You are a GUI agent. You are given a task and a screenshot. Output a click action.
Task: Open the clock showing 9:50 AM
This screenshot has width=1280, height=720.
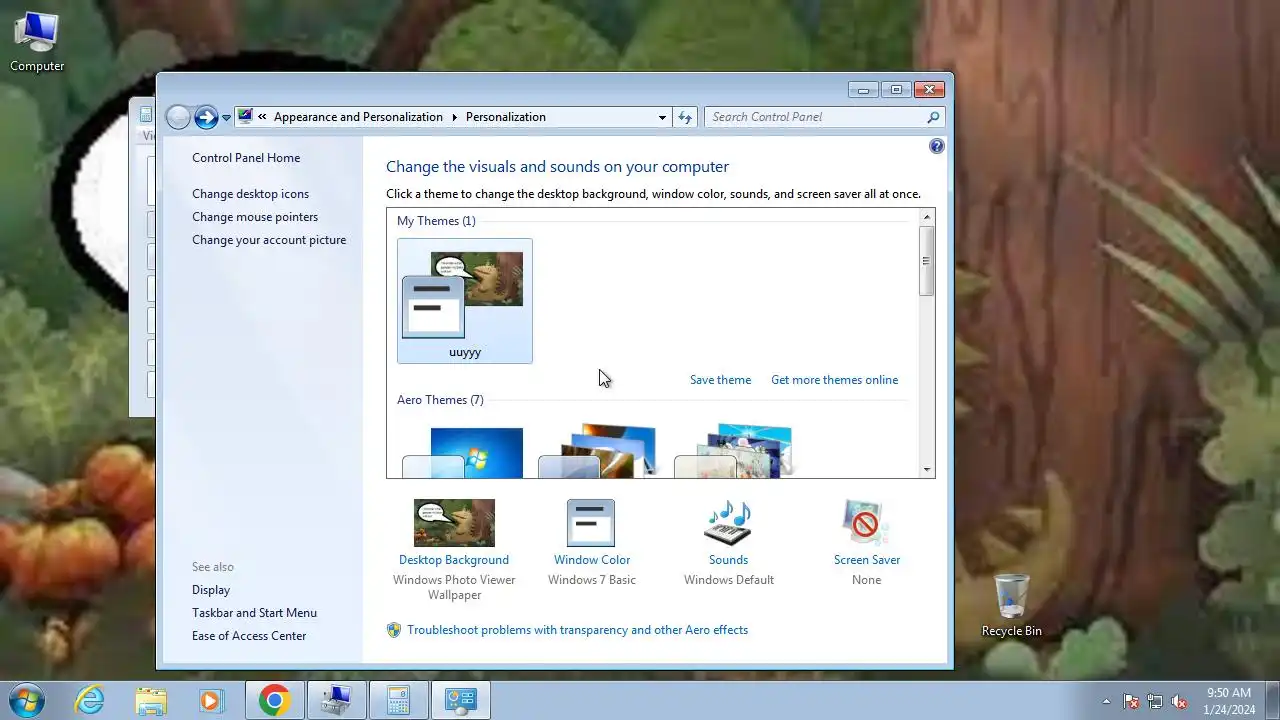point(1229,700)
